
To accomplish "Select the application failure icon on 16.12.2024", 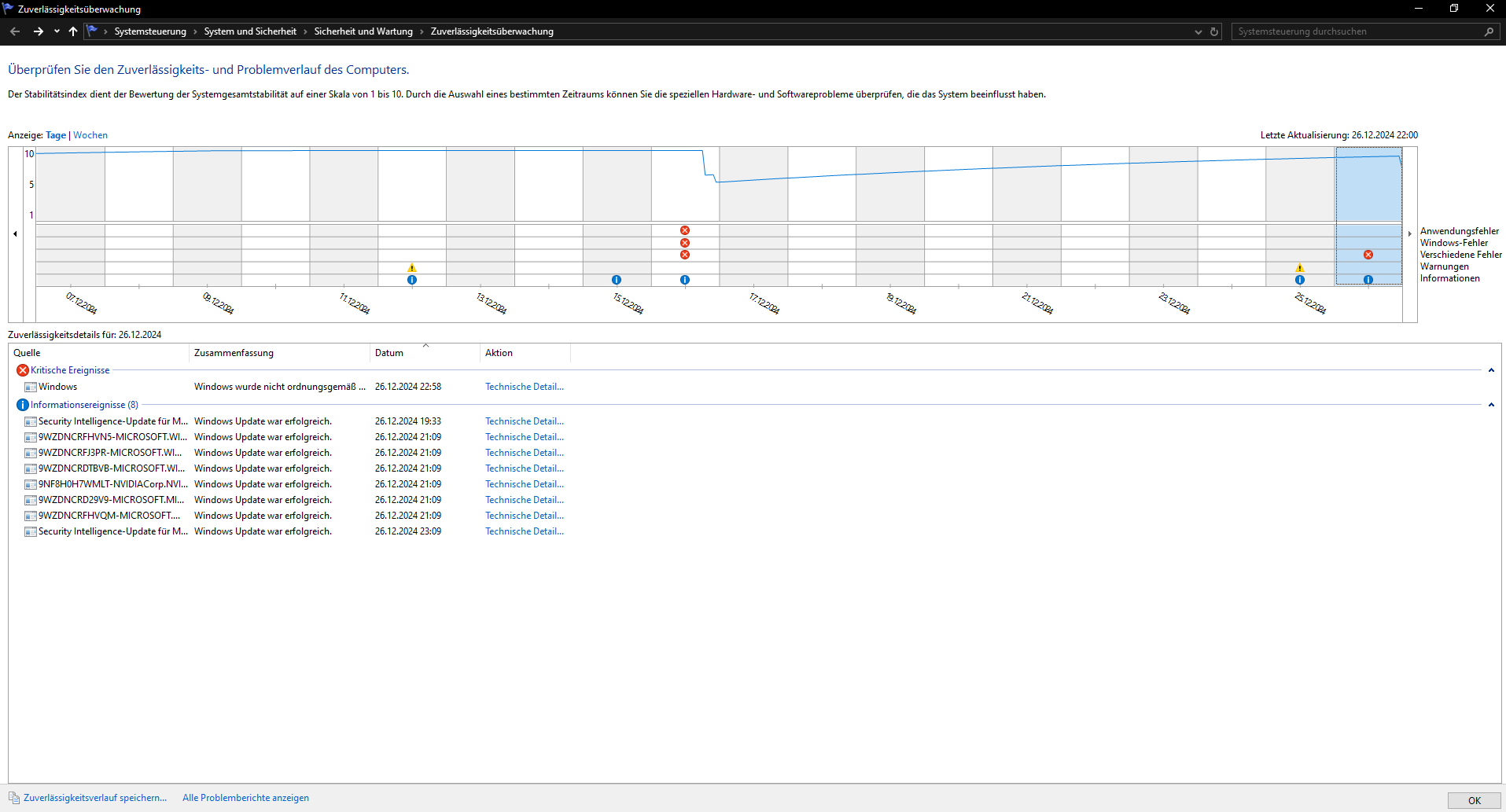I will click(x=685, y=230).
